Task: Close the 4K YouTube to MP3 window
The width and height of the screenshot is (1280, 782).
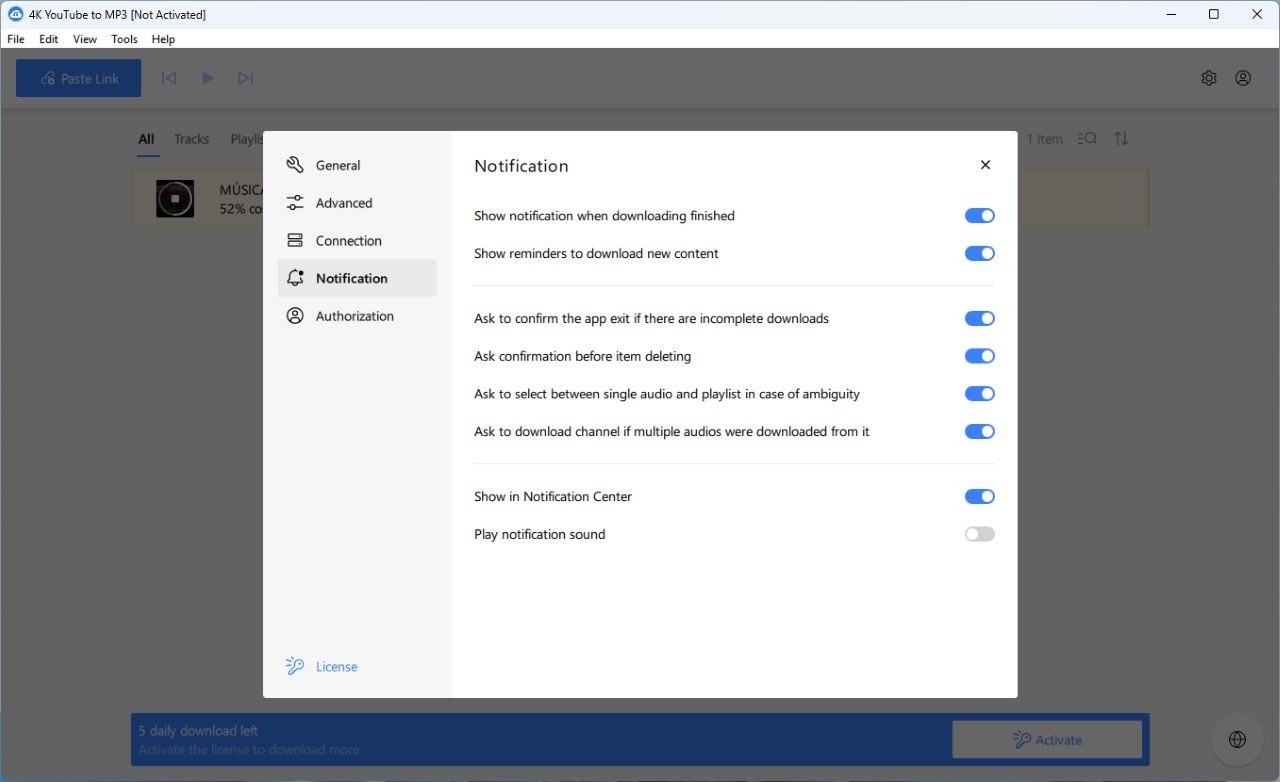Action: click(1258, 14)
